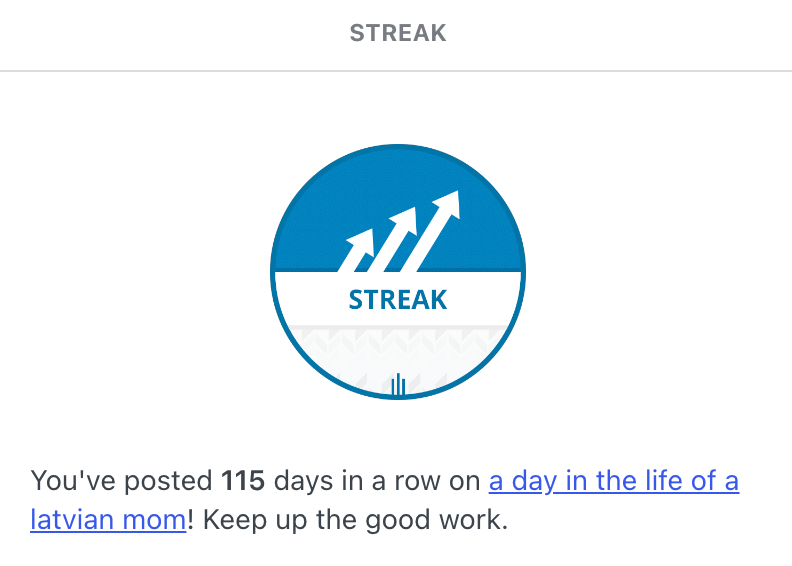Click the "latvian mom" link text
The image size is (792, 566).
tap(108, 521)
